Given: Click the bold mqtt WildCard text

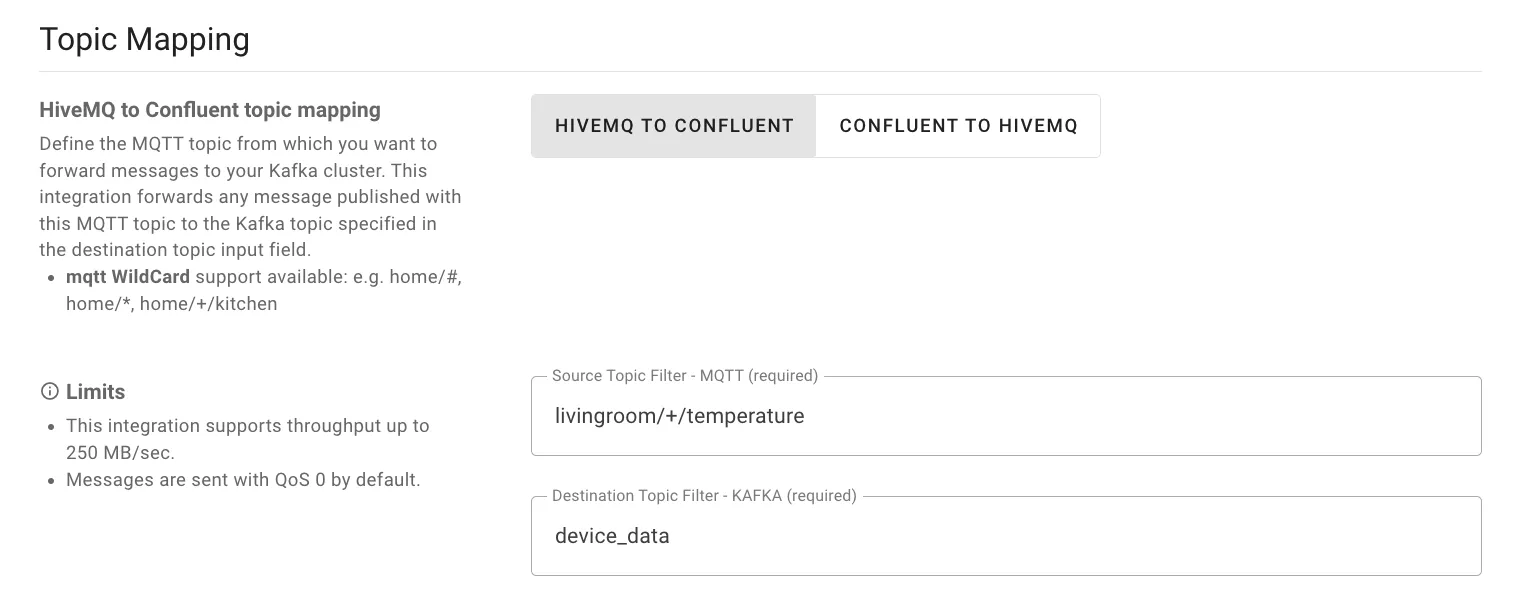Looking at the screenshot, I should [x=128, y=277].
